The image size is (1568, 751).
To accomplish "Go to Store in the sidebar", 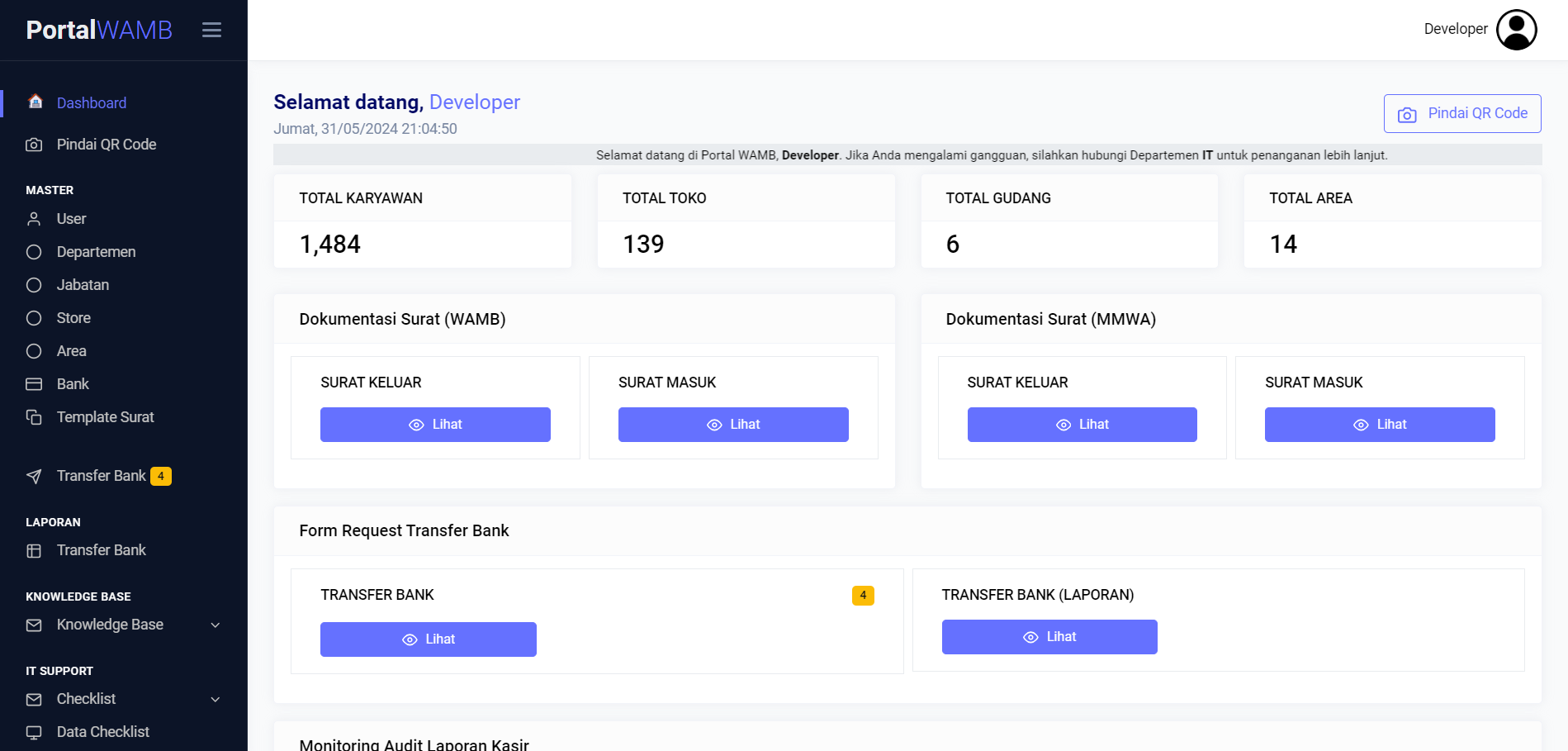I will (x=73, y=318).
